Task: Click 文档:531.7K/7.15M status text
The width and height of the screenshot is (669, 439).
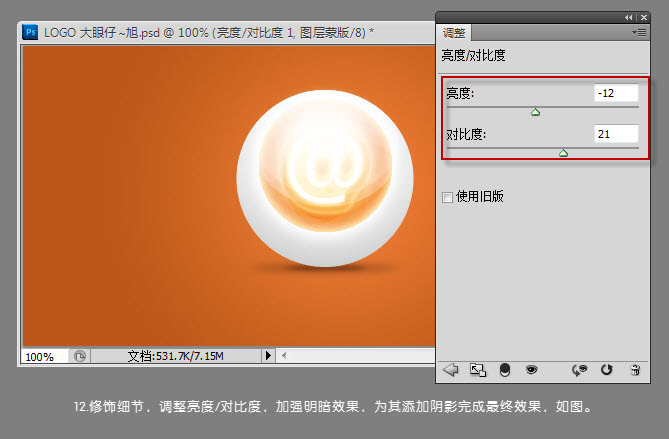Action: [175, 356]
